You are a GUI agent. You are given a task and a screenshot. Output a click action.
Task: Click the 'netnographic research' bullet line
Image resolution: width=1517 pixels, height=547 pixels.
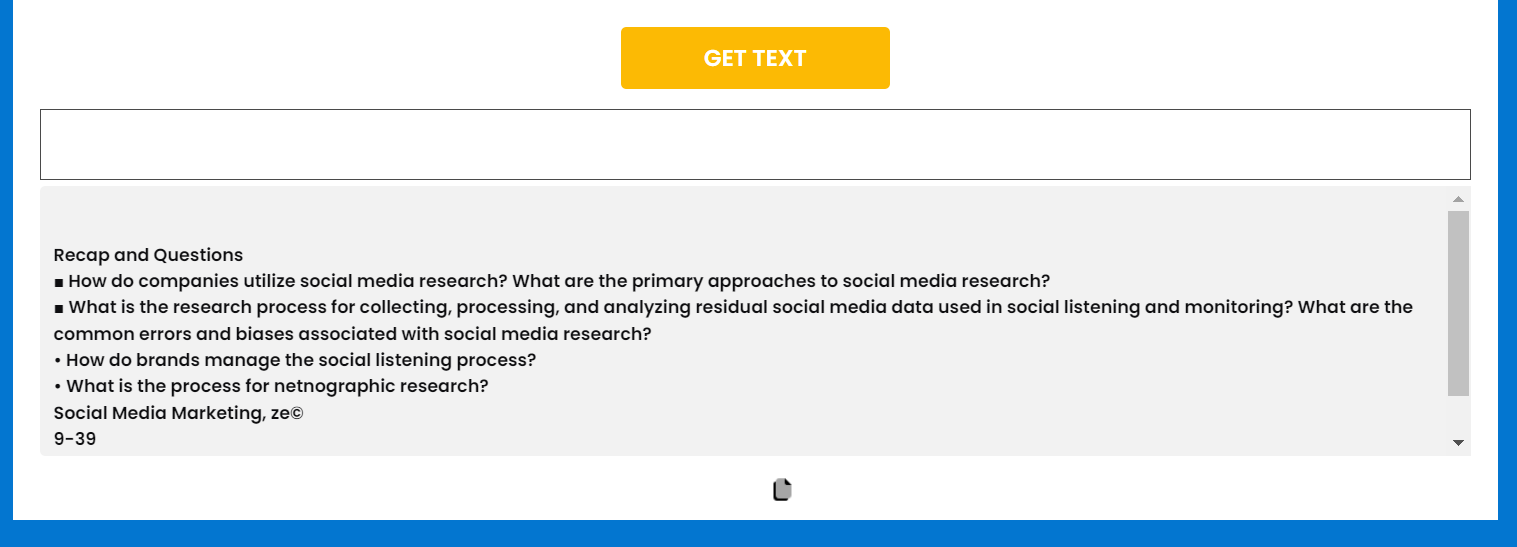[x=271, y=386]
